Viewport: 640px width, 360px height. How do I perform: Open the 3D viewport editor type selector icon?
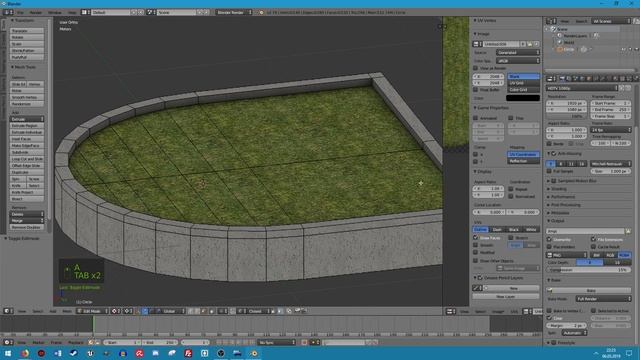pyautogui.click(x=8, y=311)
